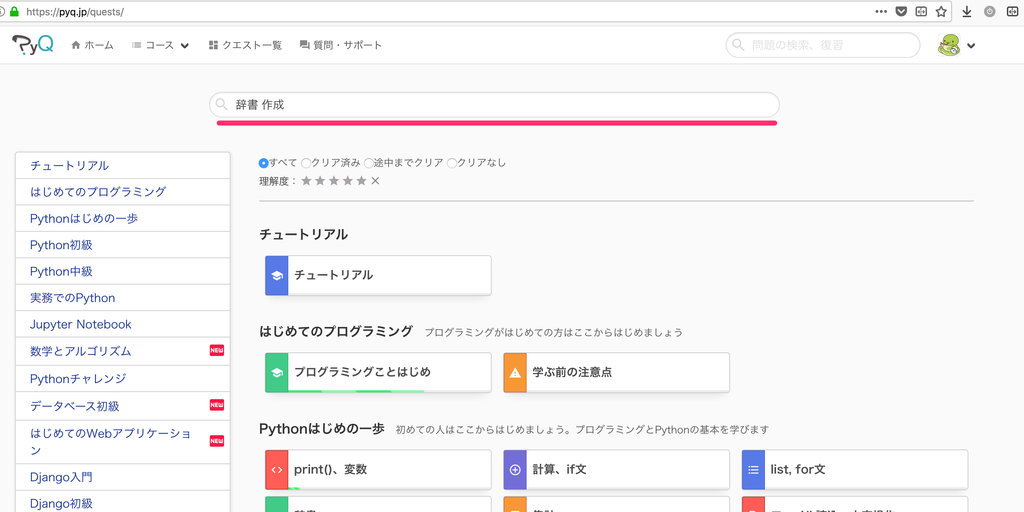1024x512 pixels.
Task: Set 理解度 to three stars
Action: (334, 181)
